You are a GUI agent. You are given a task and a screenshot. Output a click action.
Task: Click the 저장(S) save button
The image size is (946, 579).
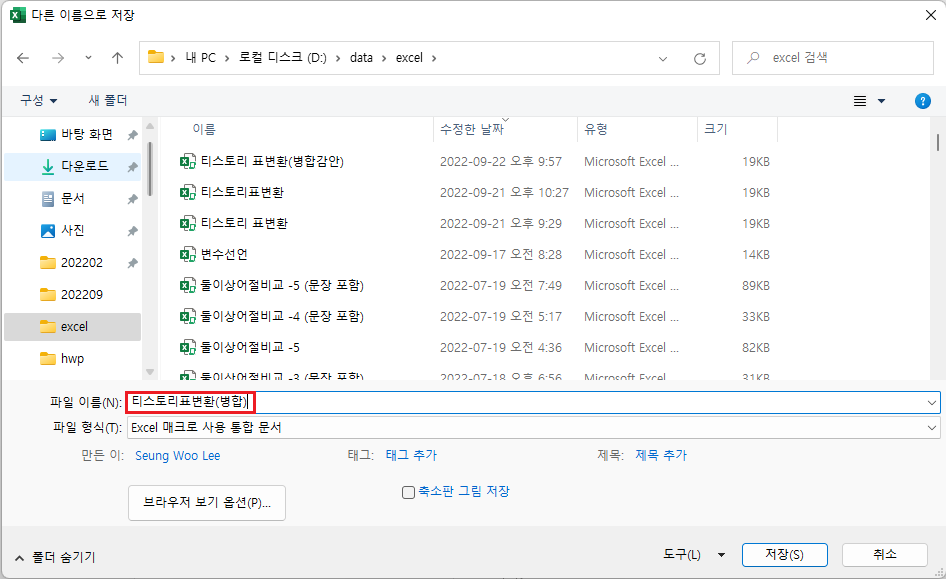(x=785, y=555)
